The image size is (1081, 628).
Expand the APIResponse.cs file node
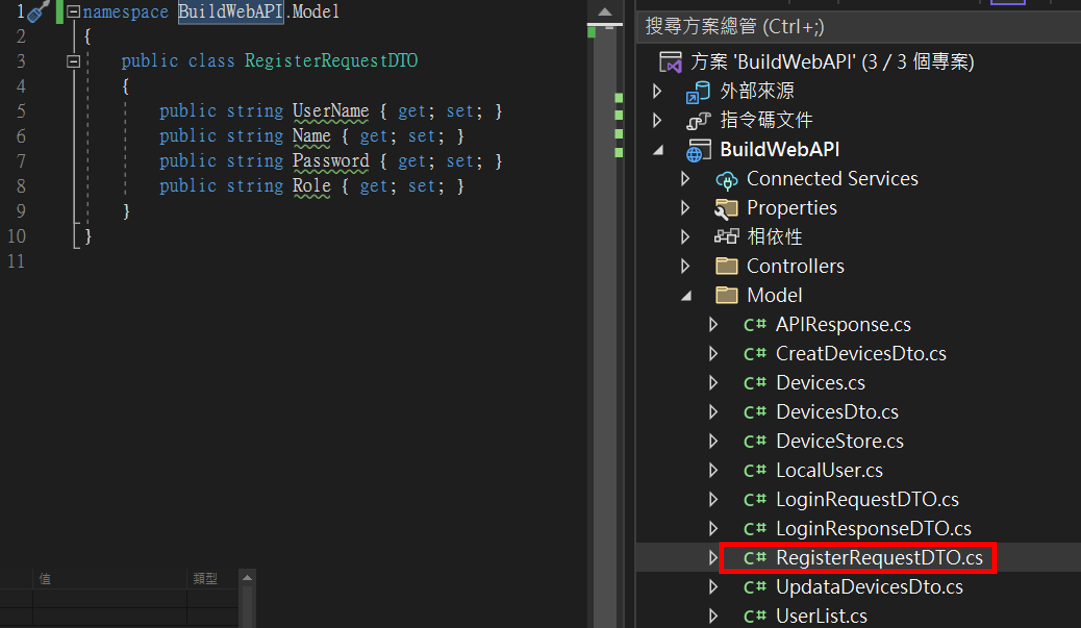click(714, 324)
